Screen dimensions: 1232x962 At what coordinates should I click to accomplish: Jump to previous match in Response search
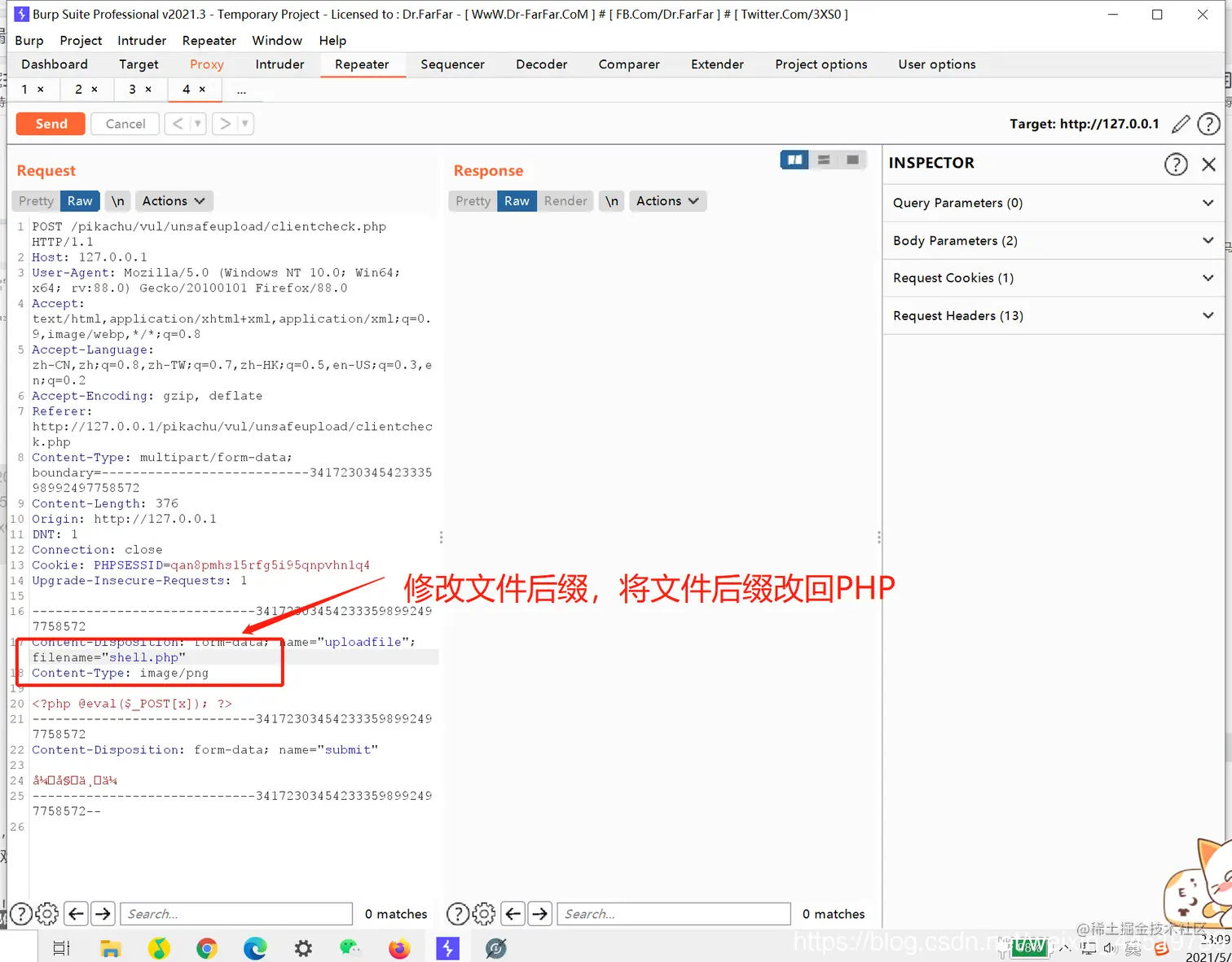pos(513,914)
